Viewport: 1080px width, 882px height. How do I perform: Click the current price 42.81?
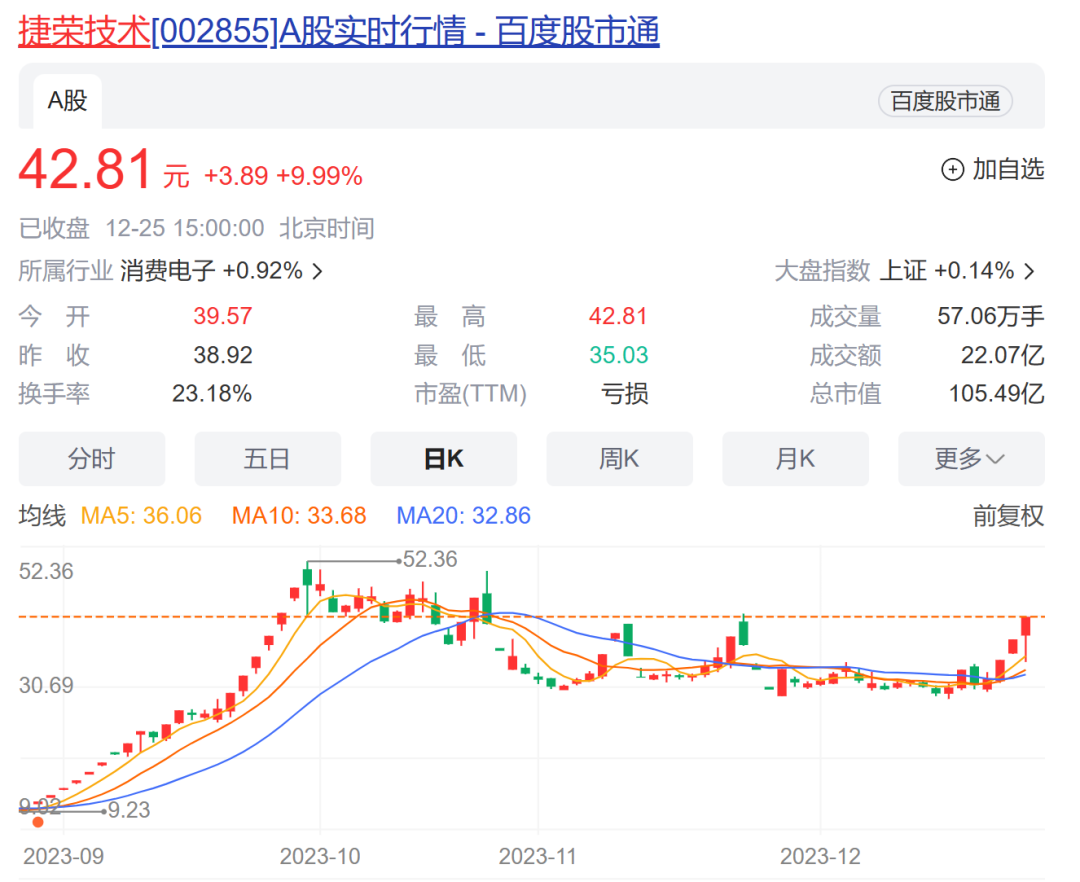click(x=85, y=169)
